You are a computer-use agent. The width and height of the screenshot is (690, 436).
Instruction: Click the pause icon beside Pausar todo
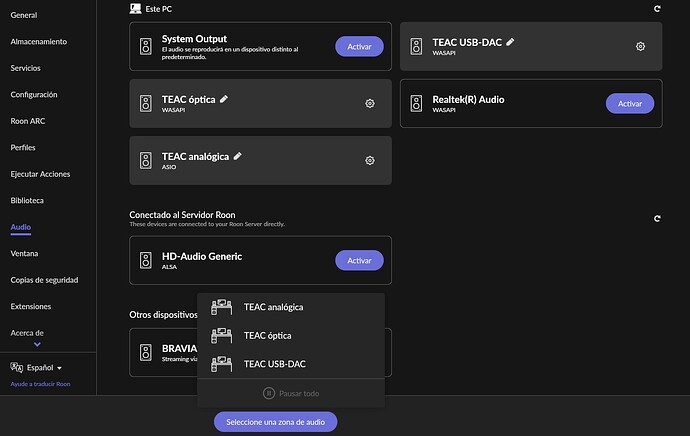[269, 393]
